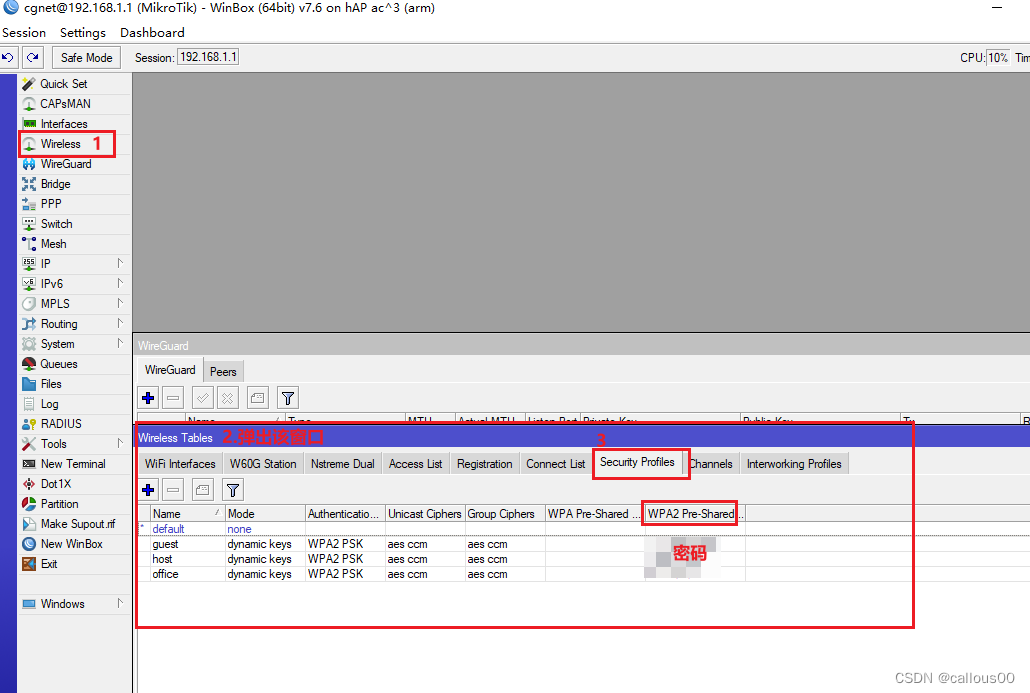Switch to the Access List tab

[415, 463]
